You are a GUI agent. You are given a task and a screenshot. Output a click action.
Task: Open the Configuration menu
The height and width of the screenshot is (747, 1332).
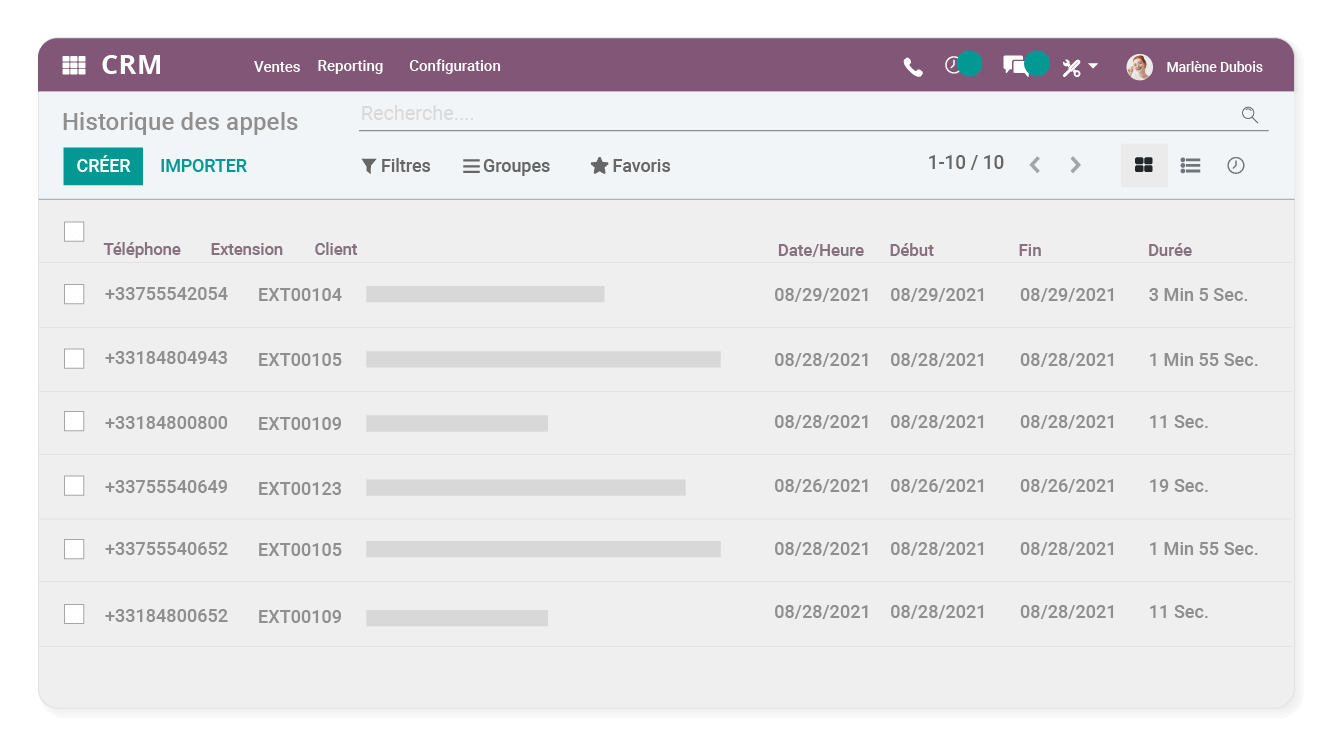[454, 66]
